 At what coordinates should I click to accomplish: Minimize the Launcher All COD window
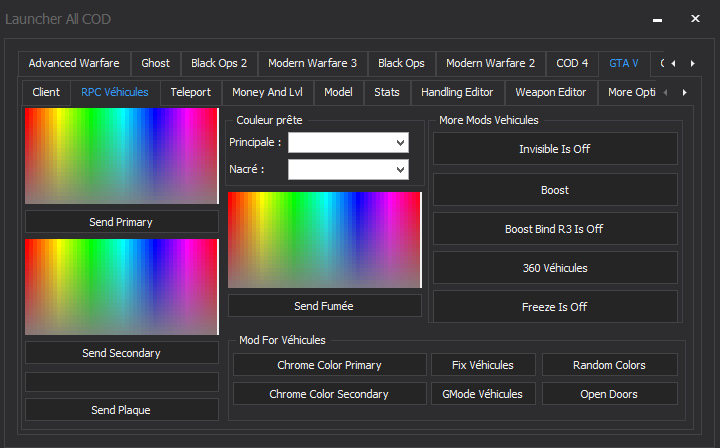(658, 19)
